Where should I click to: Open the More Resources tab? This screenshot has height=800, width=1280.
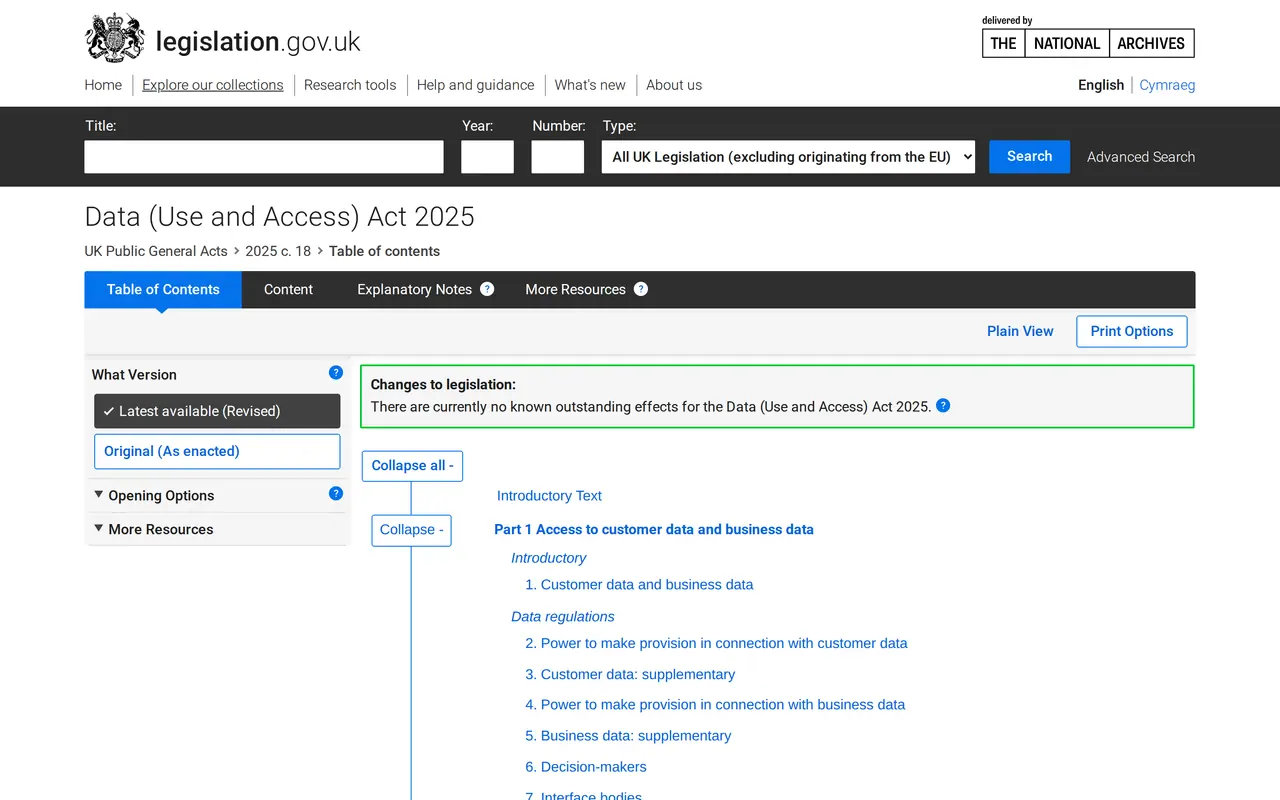575,290
